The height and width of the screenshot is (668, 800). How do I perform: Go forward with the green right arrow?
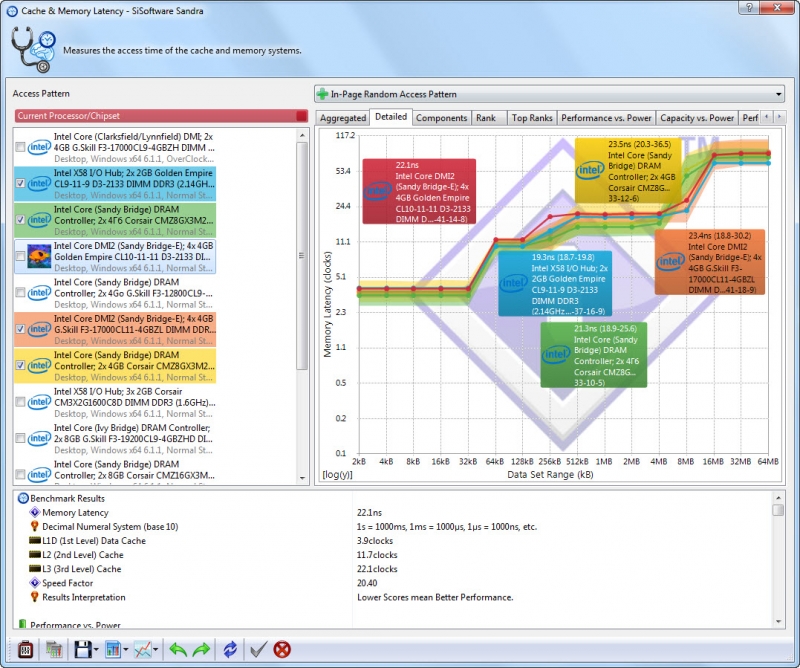coord(202,649)
